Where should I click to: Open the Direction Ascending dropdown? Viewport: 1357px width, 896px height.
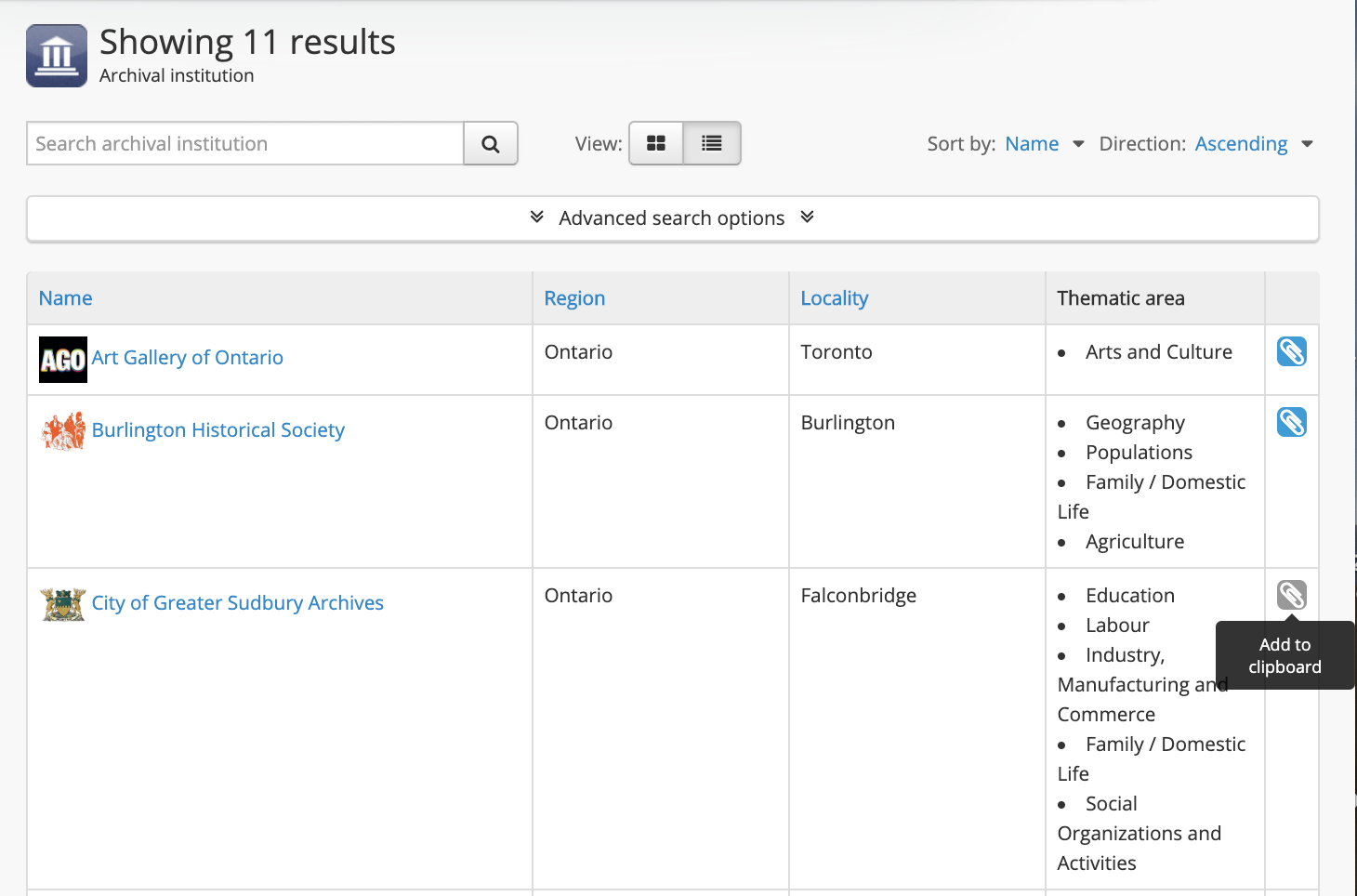click(x=1253, y=144)
